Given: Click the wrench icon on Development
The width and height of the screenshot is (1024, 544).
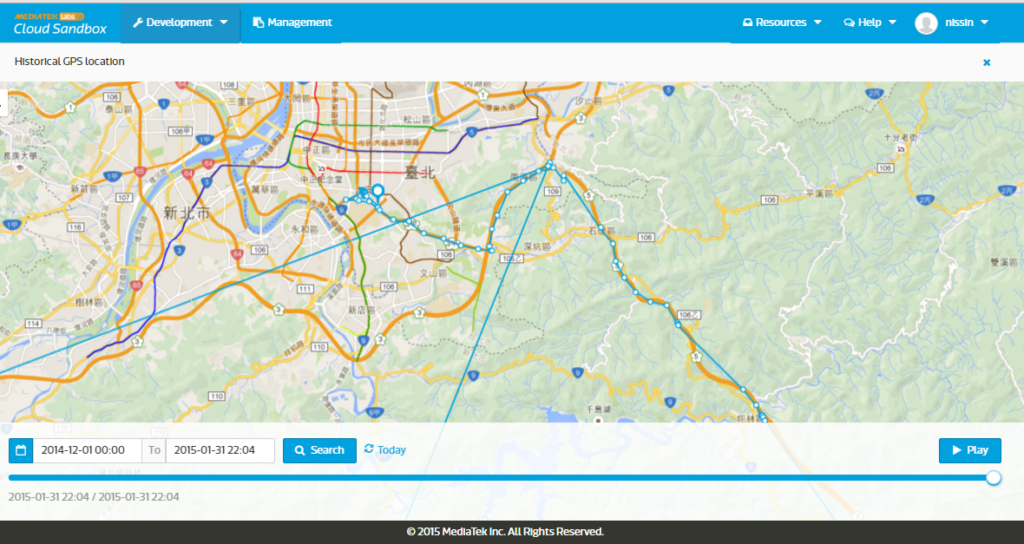Looking at the screenshot, I should 138,22.
